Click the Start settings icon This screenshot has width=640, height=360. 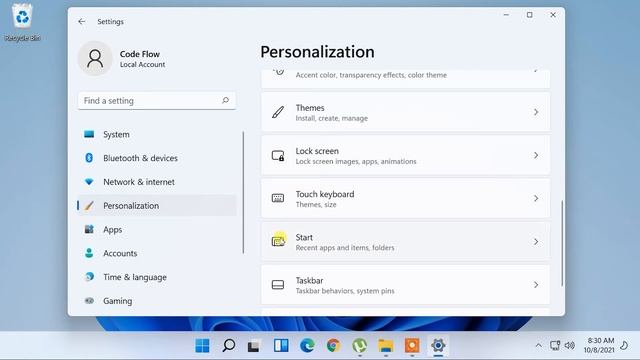click(278, 242)
